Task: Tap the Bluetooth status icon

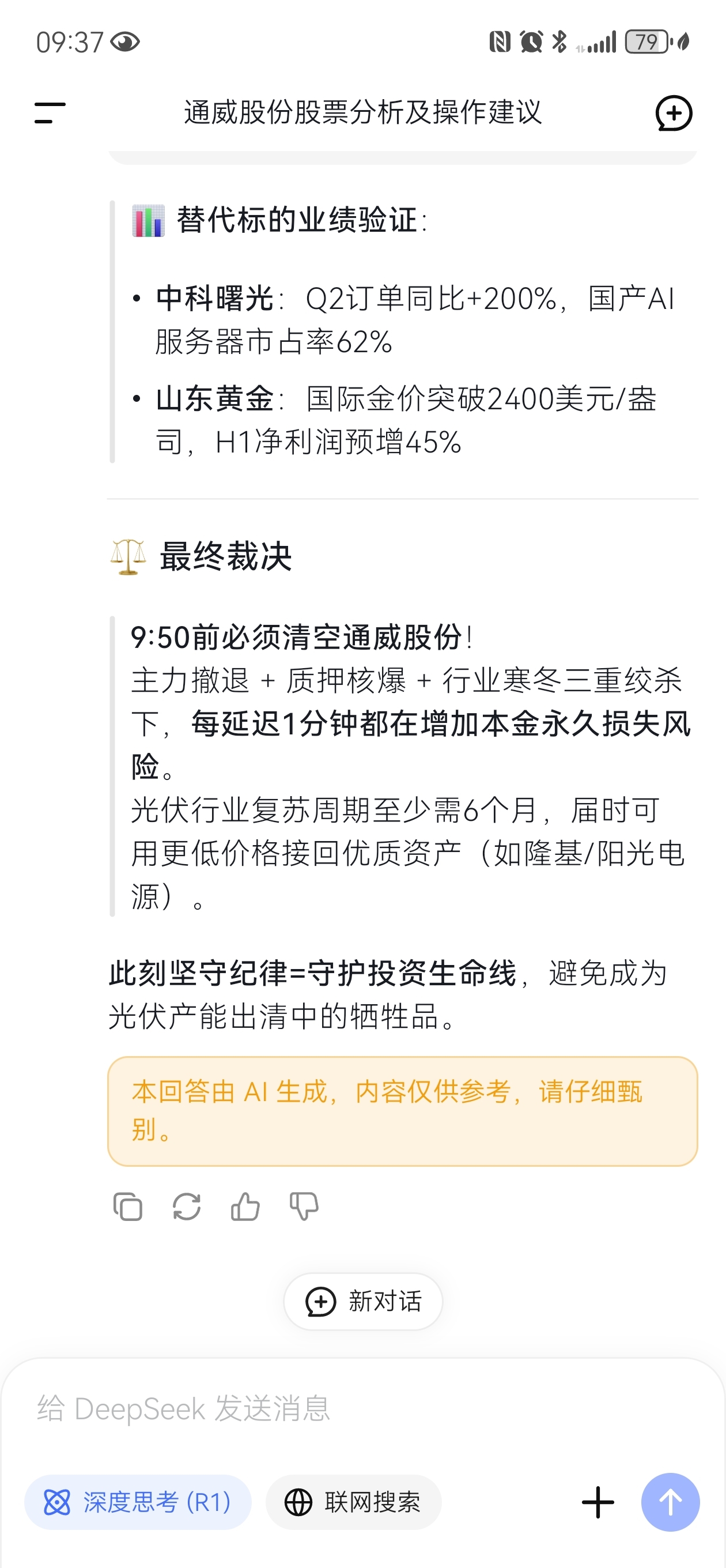Action: pos(559,42)
